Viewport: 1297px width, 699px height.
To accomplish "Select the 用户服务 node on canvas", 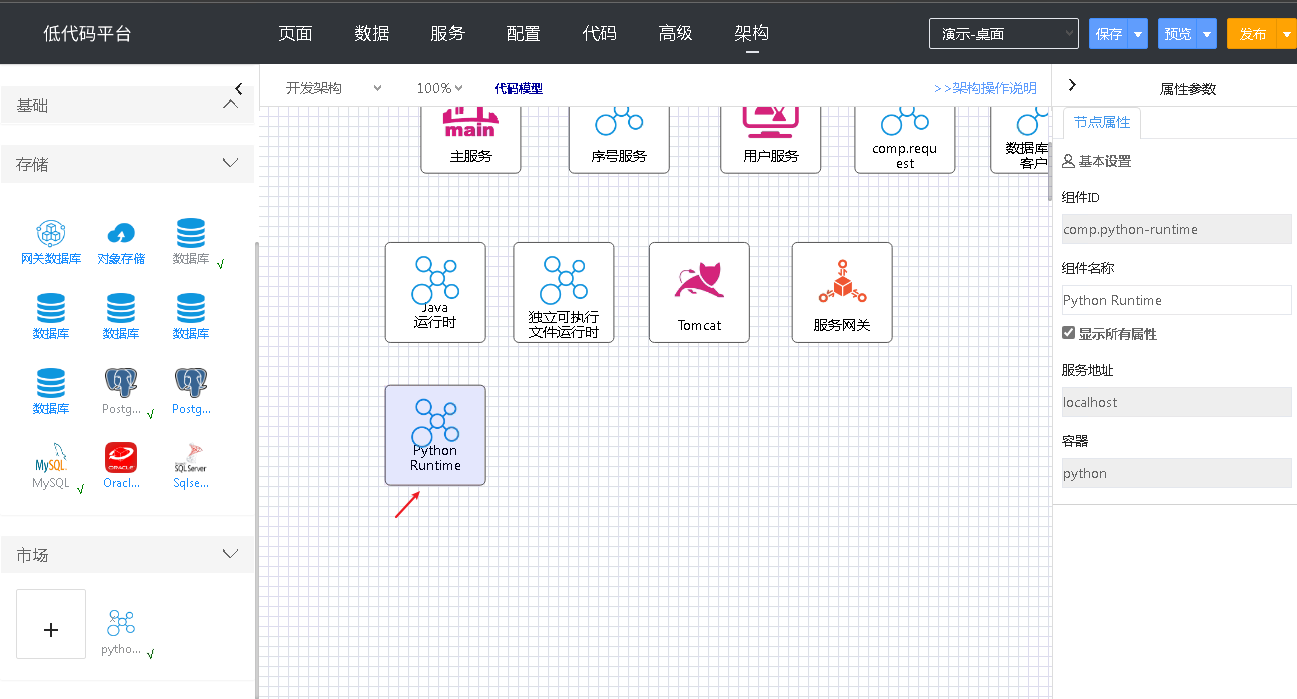I will pos(771,140).
